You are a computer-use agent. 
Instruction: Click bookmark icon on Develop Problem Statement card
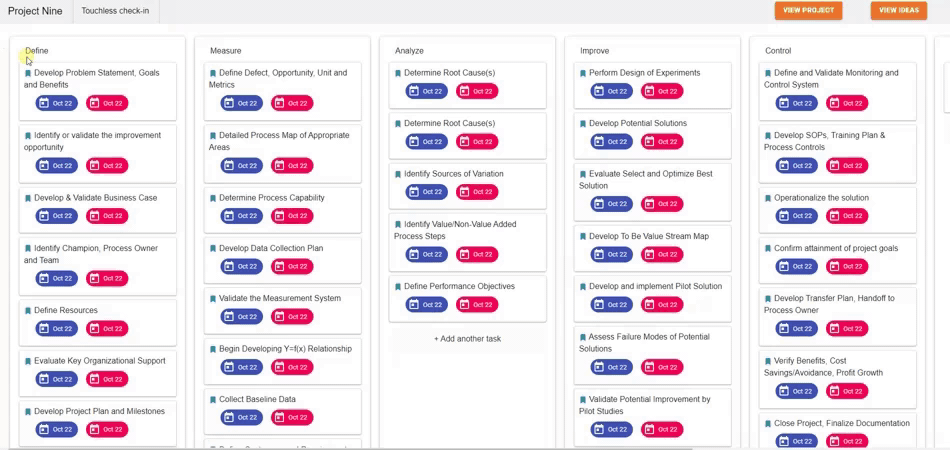pos(28,73)
